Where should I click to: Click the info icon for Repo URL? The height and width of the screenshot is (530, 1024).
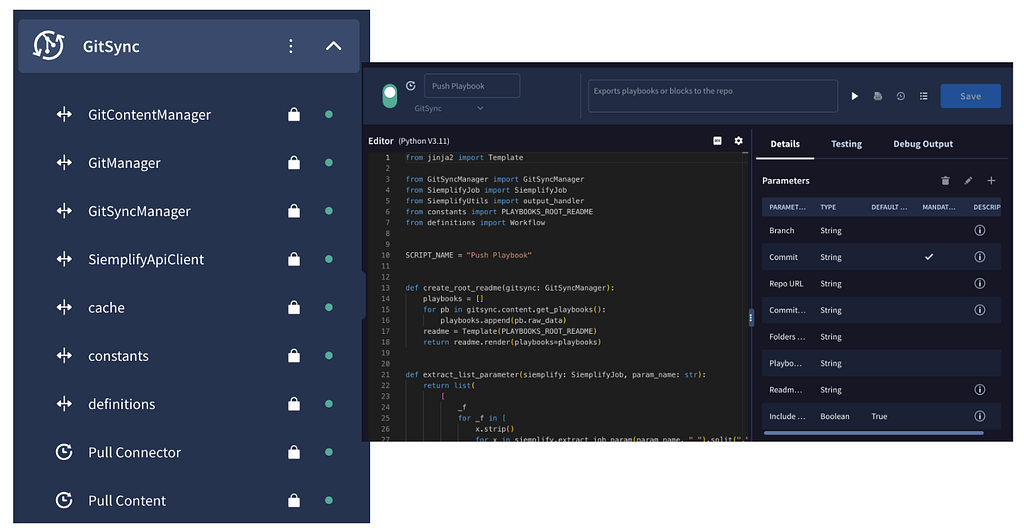tap(980, 283)
